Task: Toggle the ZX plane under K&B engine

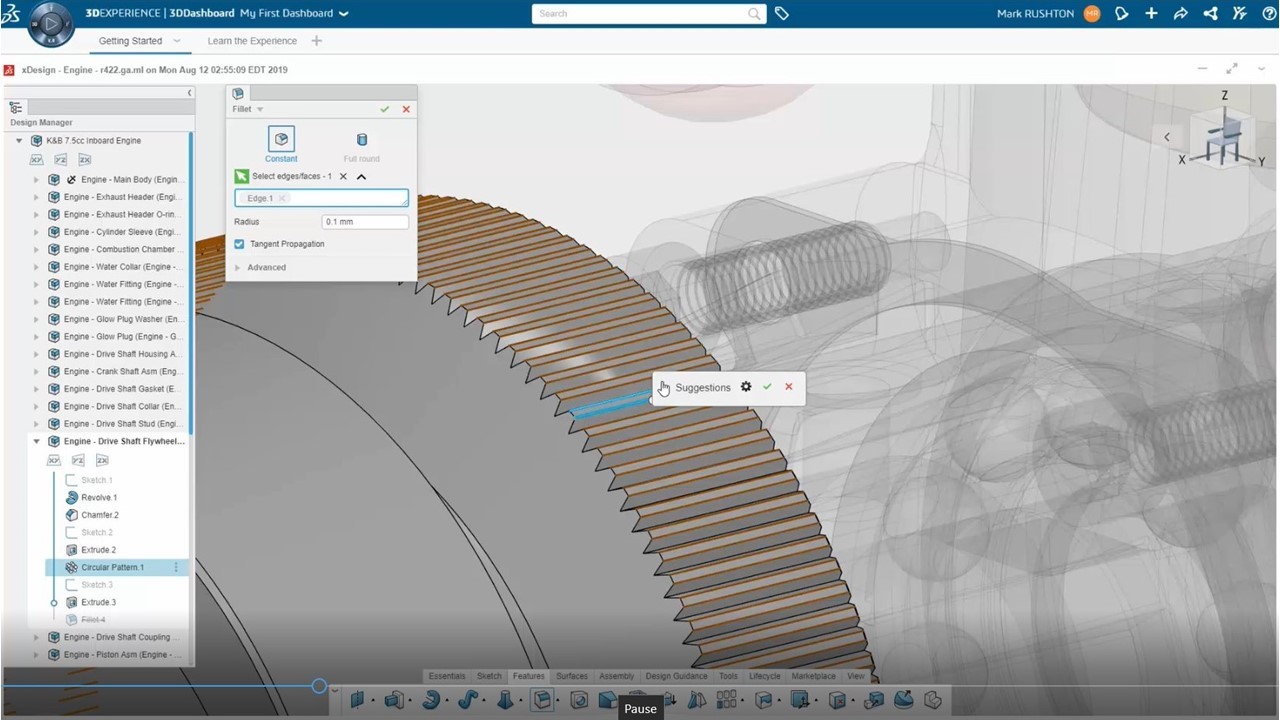Action: click(85, 160)
